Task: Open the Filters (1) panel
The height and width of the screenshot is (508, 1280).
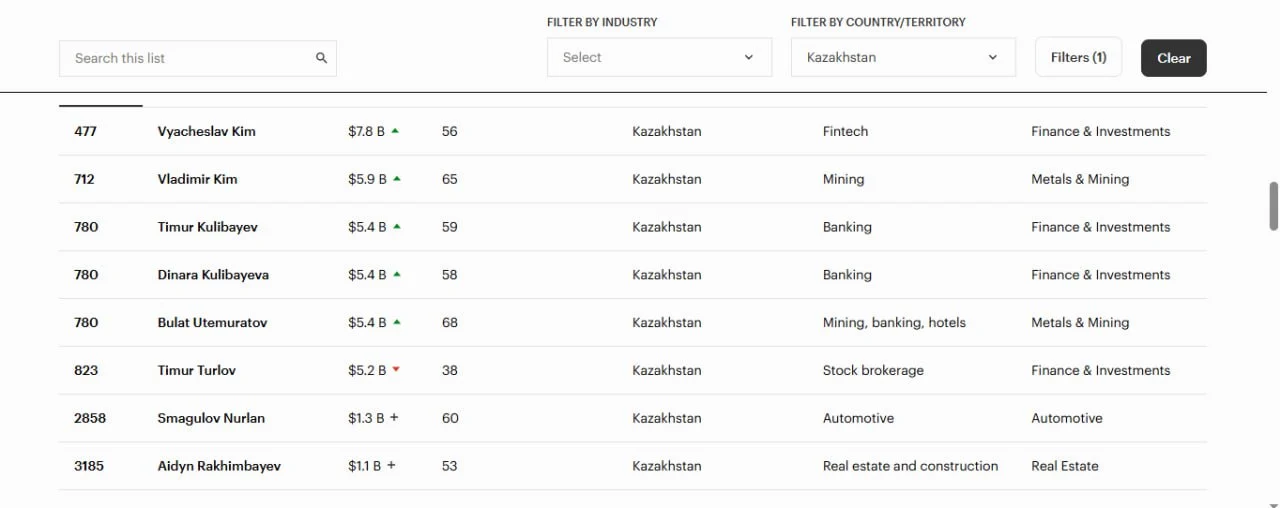Action: tap(1078, 58)
